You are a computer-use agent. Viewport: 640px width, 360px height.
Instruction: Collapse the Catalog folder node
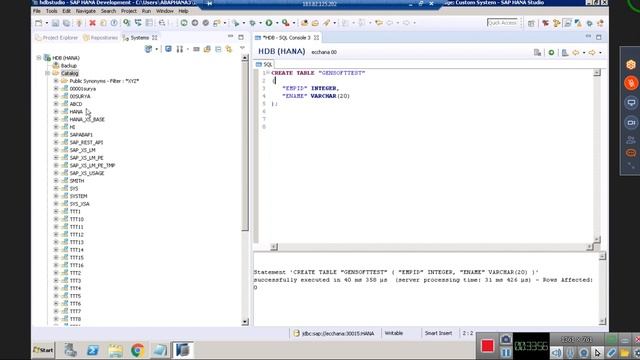click(48, 73)
